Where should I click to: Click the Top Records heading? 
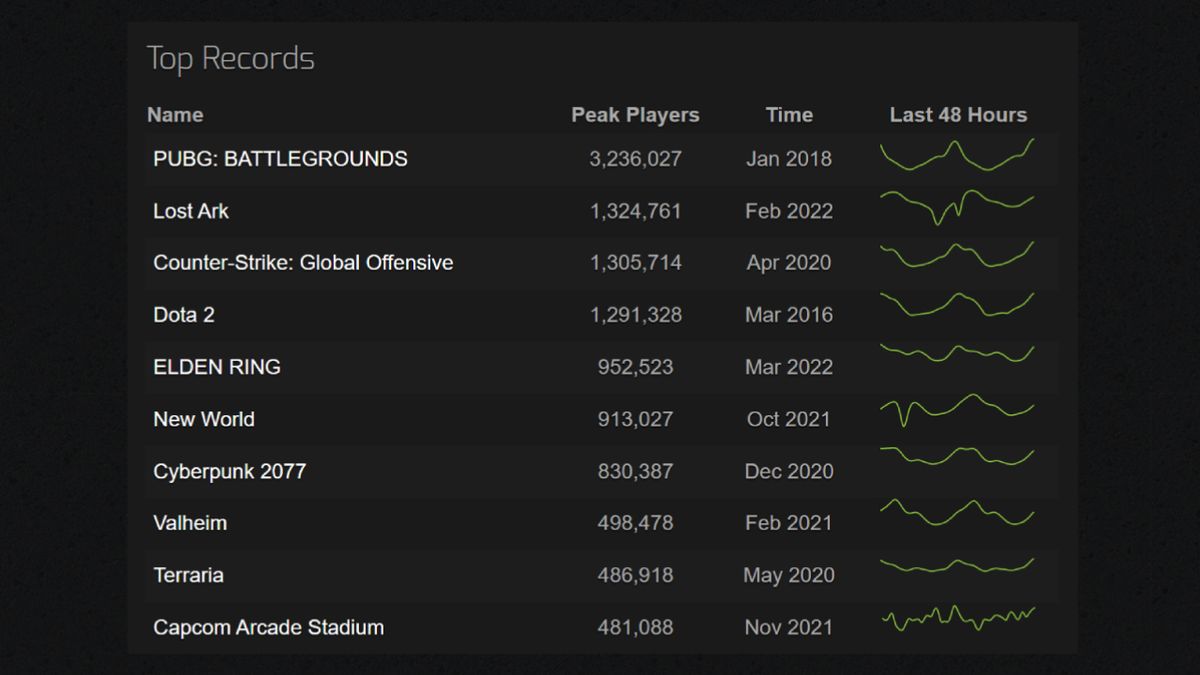point(231,58)
